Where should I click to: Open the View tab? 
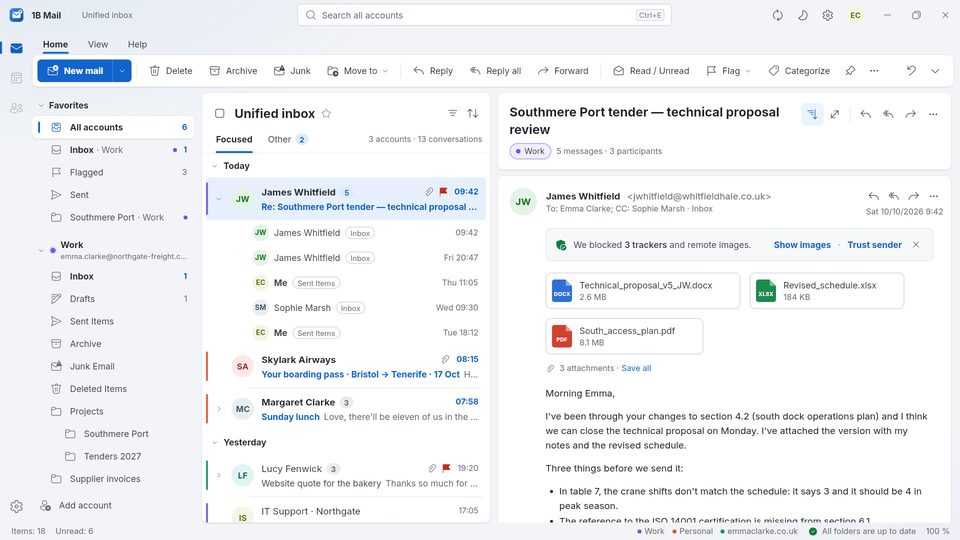[x=98, y=45]
